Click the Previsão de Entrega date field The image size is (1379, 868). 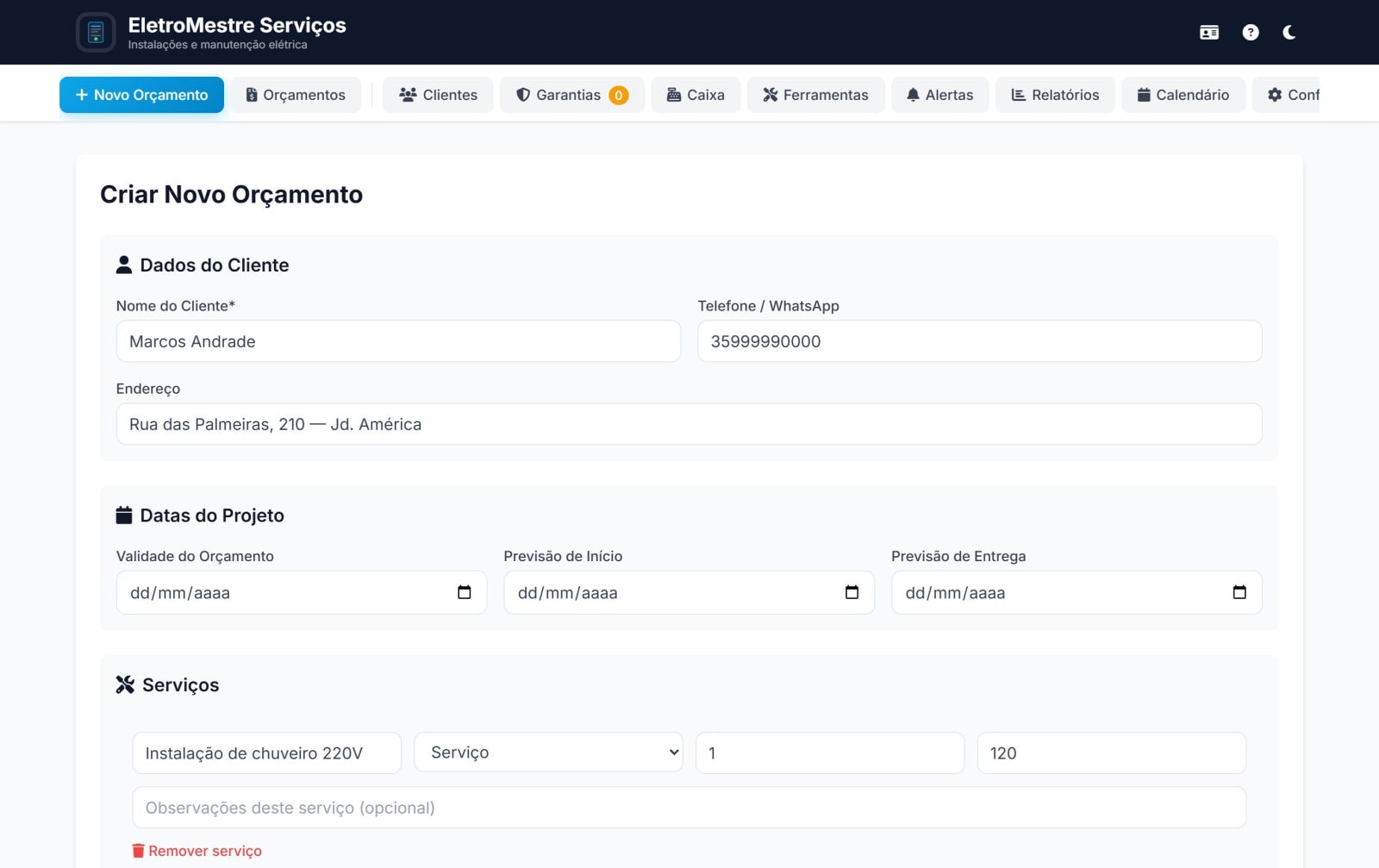tap(1076, 592)
